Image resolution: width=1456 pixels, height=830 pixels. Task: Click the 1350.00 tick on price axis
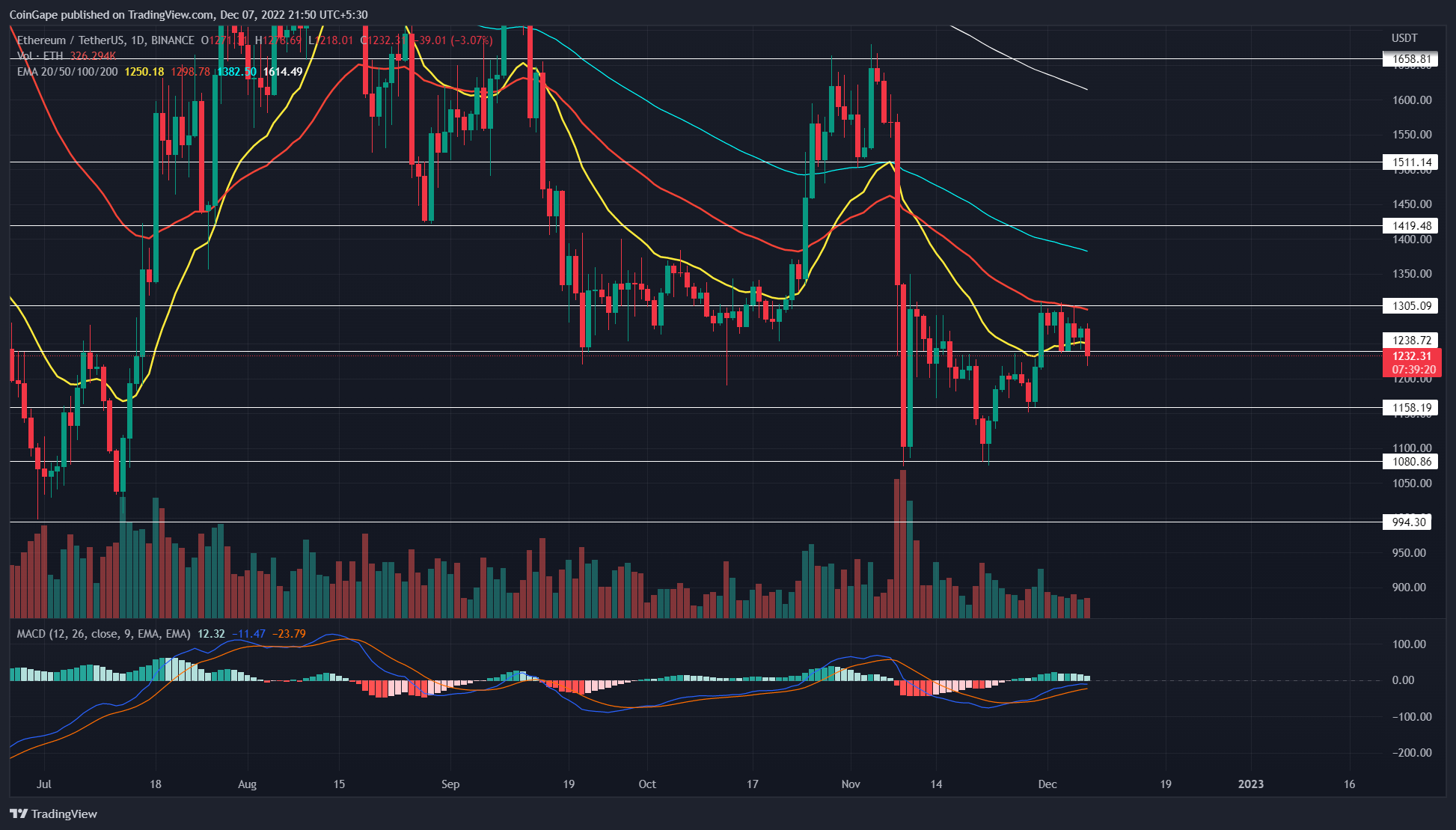(1412, 274)
